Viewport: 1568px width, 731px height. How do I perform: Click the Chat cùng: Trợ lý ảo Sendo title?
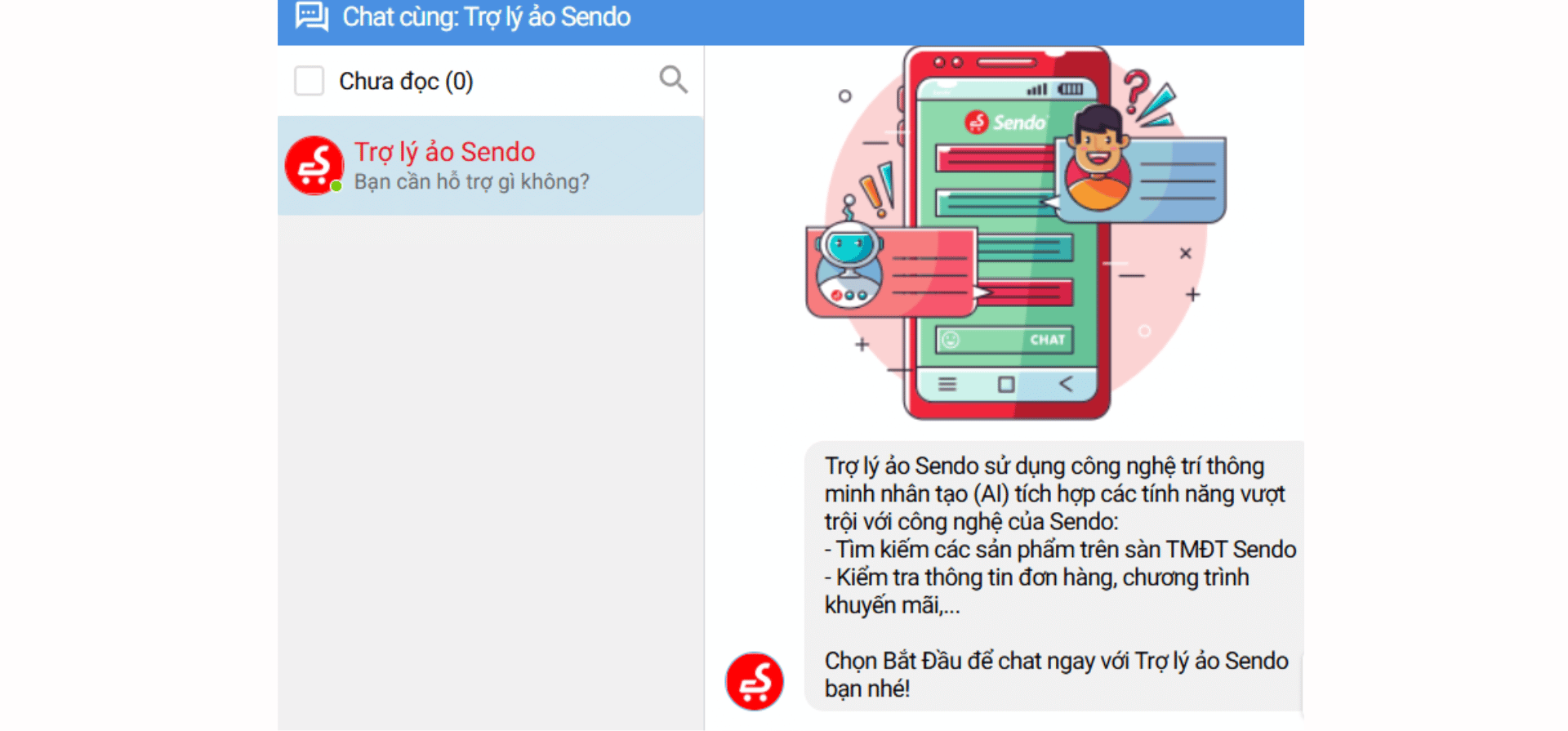click(x=487, y=17)
